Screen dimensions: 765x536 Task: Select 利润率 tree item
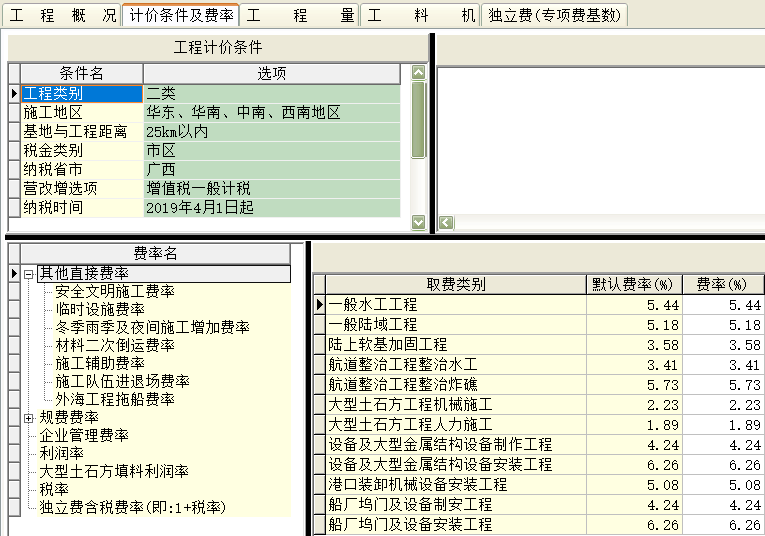tap(62, 453)
